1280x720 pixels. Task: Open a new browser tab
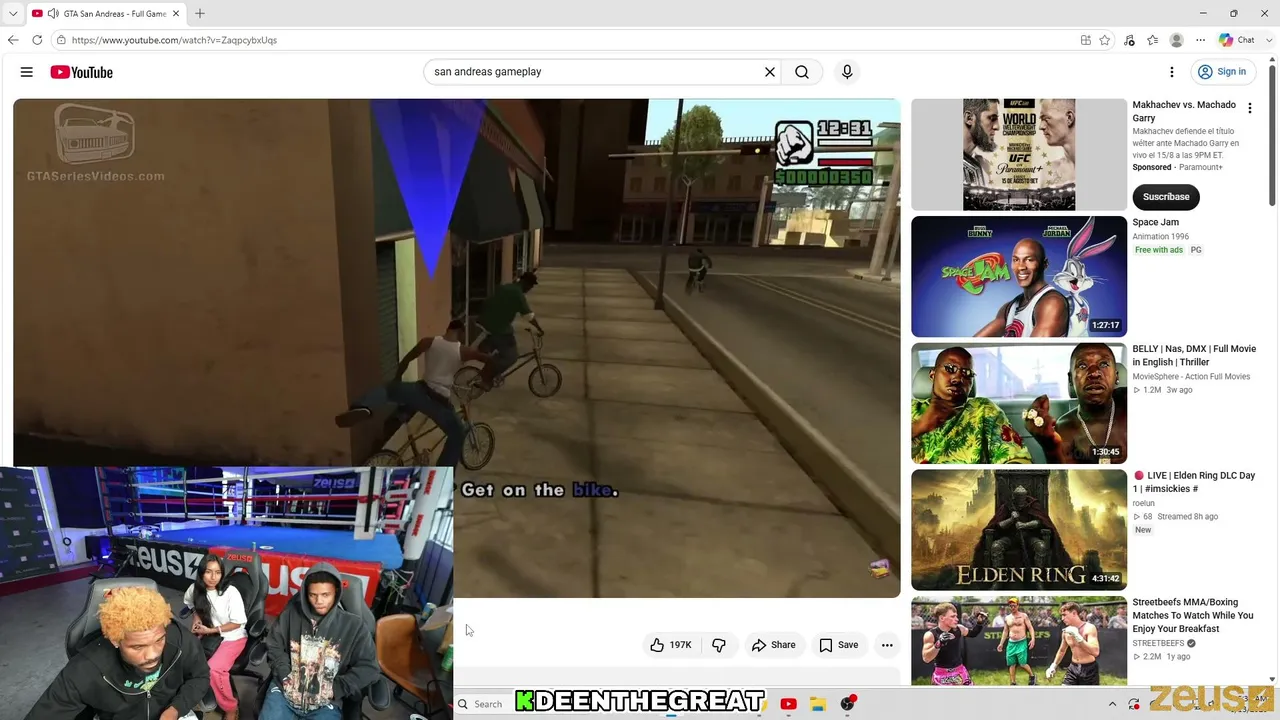point(200,14)
